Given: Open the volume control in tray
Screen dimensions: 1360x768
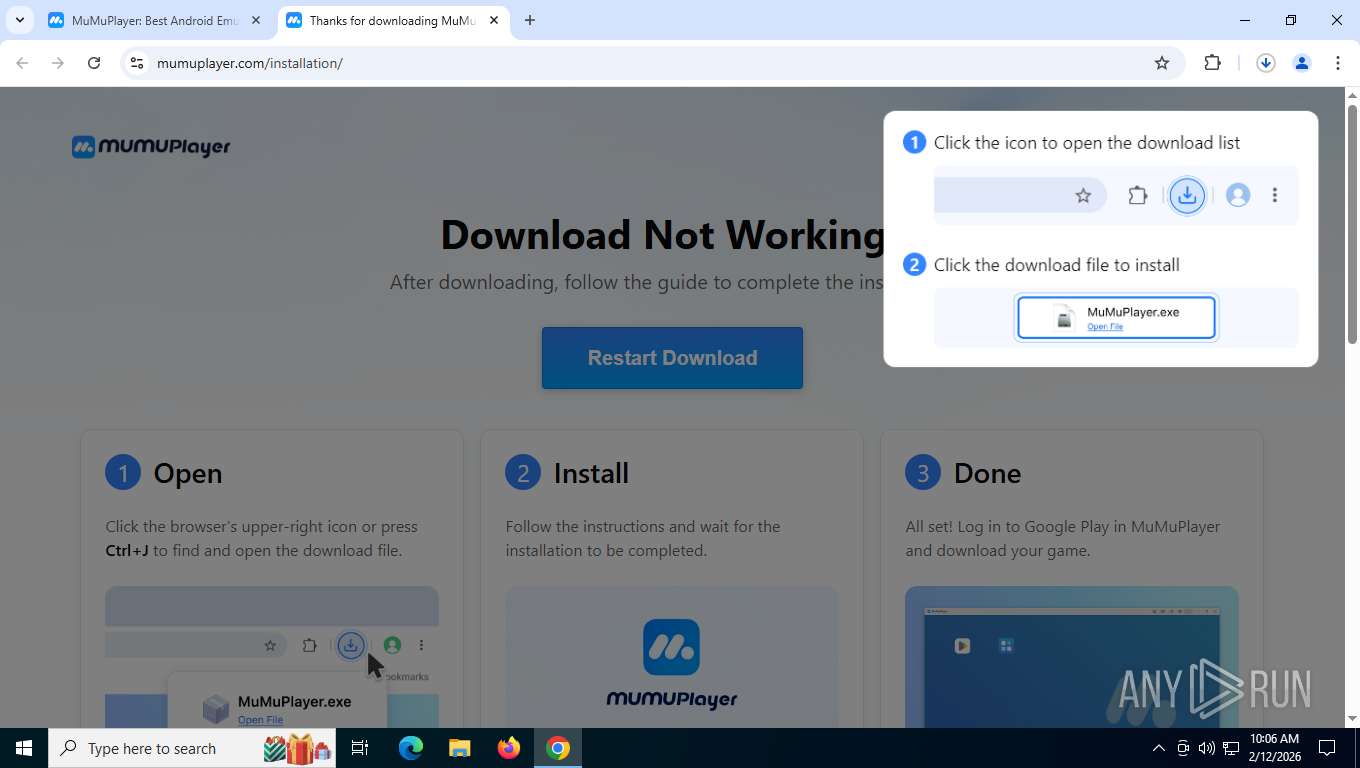Looking at the screenshot, I should pos(1206,748).
